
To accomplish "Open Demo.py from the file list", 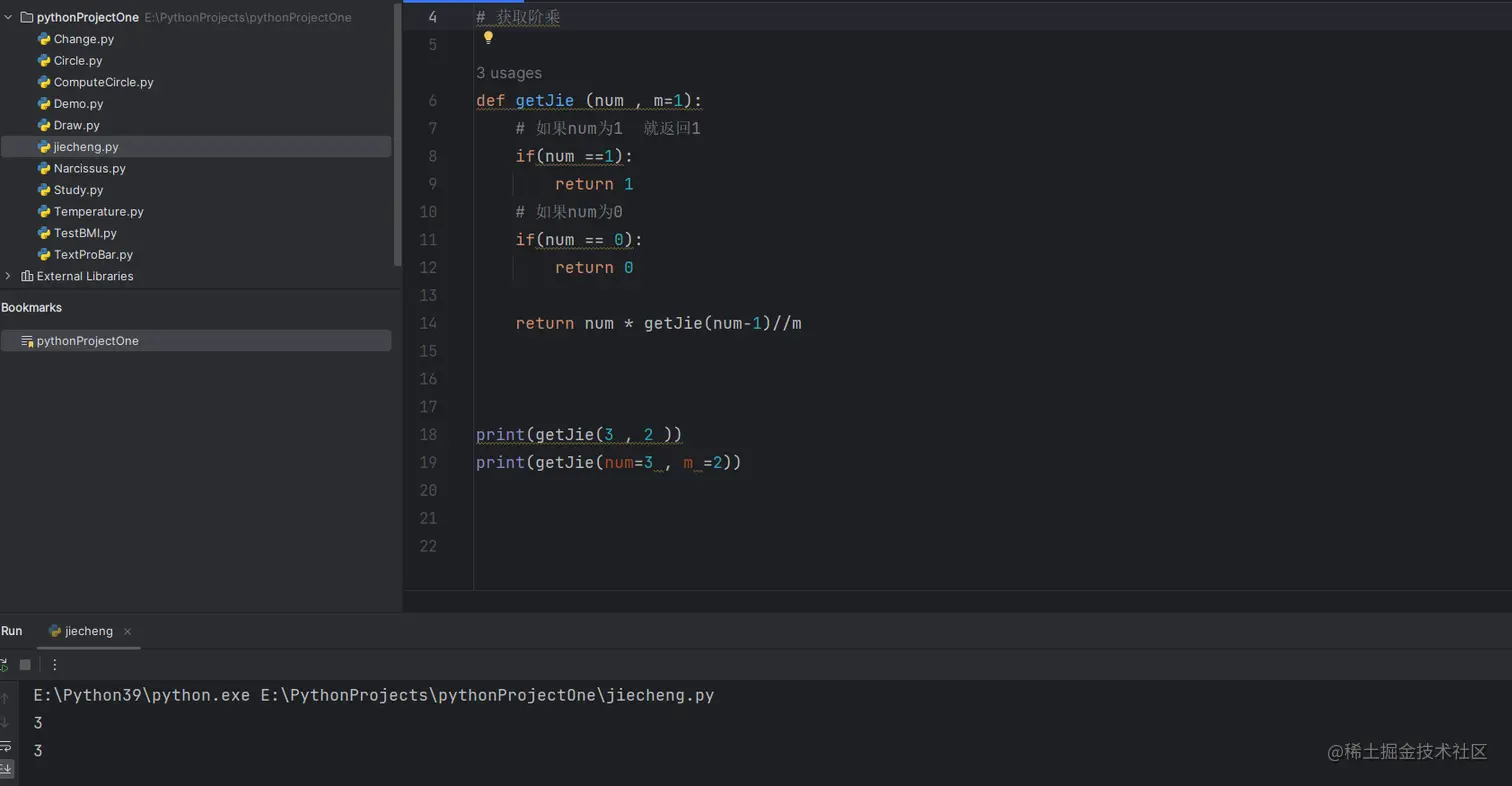I will pos(78,104).
